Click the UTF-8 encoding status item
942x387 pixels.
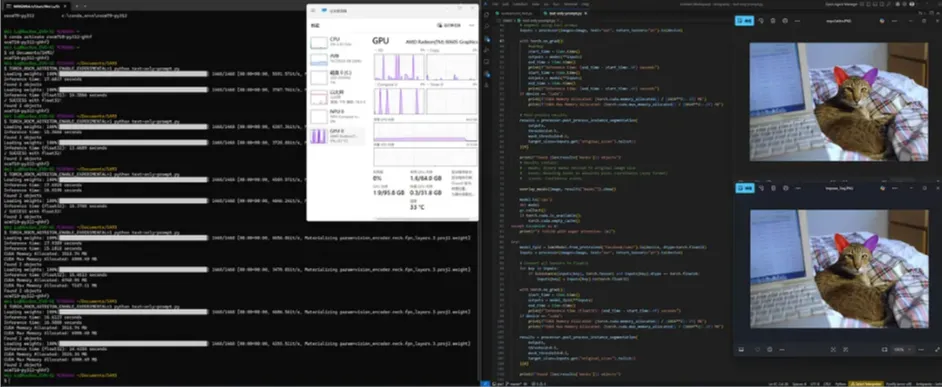pyautogui.click(x=815, y=383)
